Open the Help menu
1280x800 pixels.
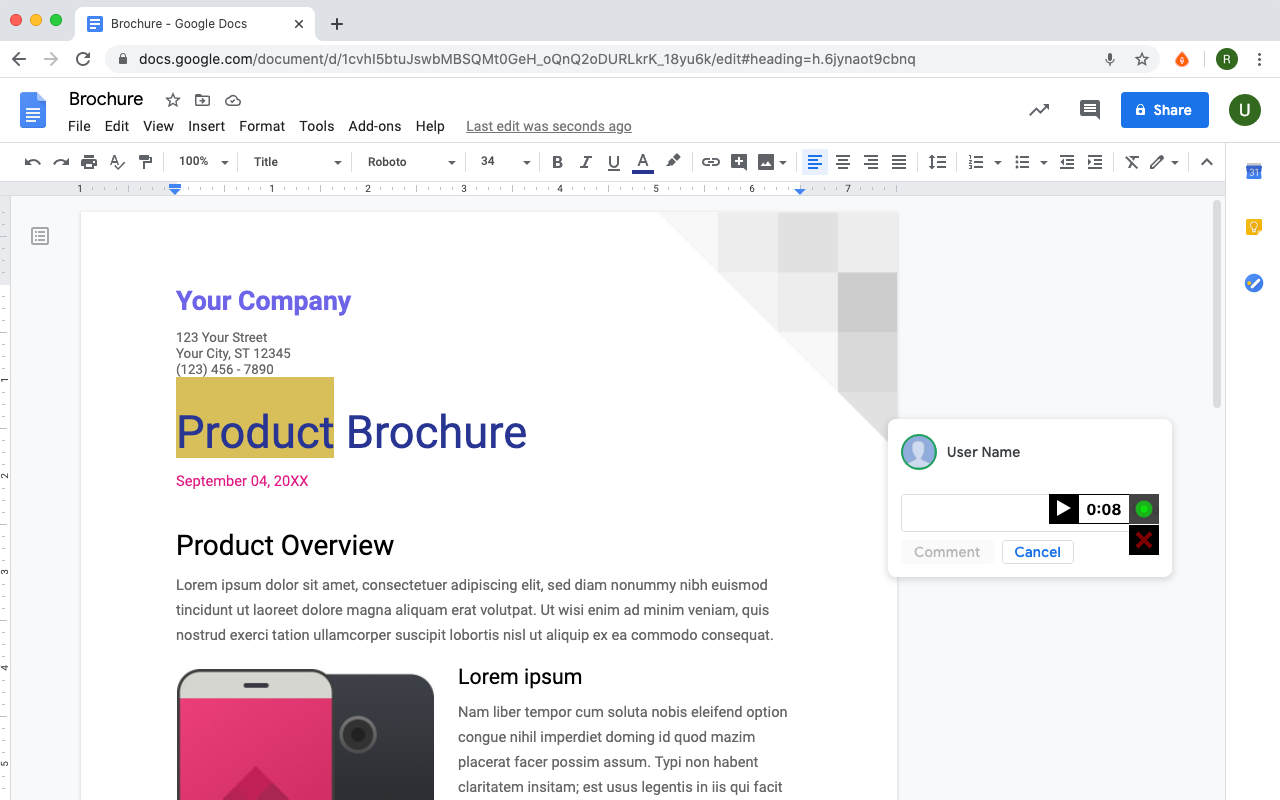point(430,126)
